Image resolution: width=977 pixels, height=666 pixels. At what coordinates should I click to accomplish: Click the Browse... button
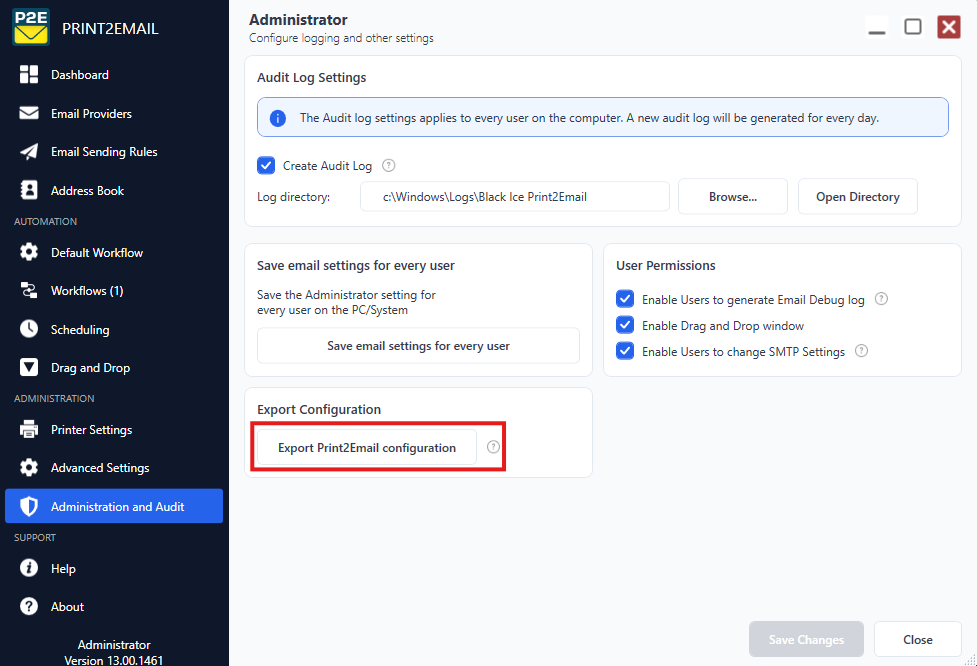pos(733,197)
